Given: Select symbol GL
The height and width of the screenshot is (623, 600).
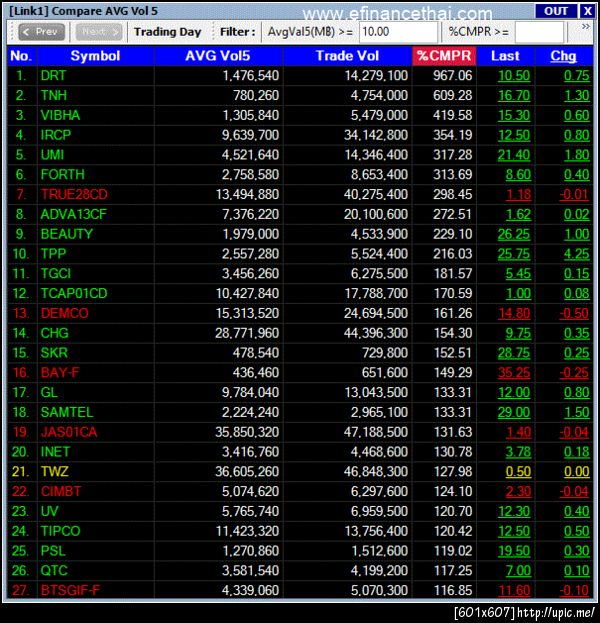Looking at the screenshot, I should [x=49, y=392].
